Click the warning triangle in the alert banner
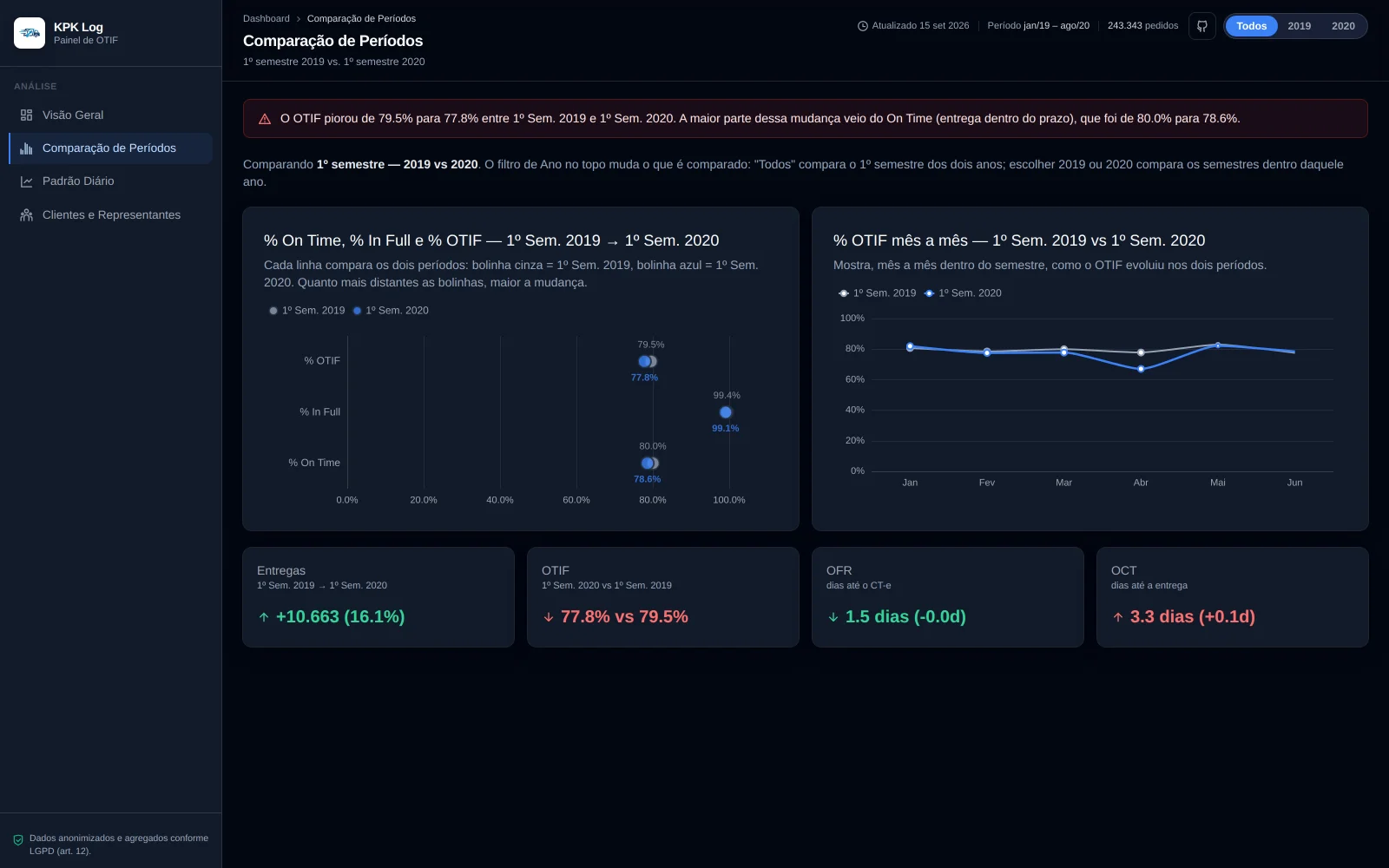The image size is (1389, 868). (265, 119)
